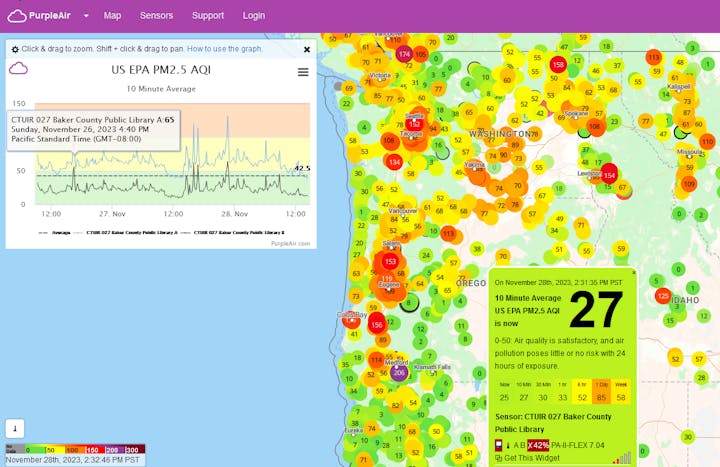Go to the Sensors menu item
The width and height of the screenshot is (720, 467).
(x=156, y=16)
